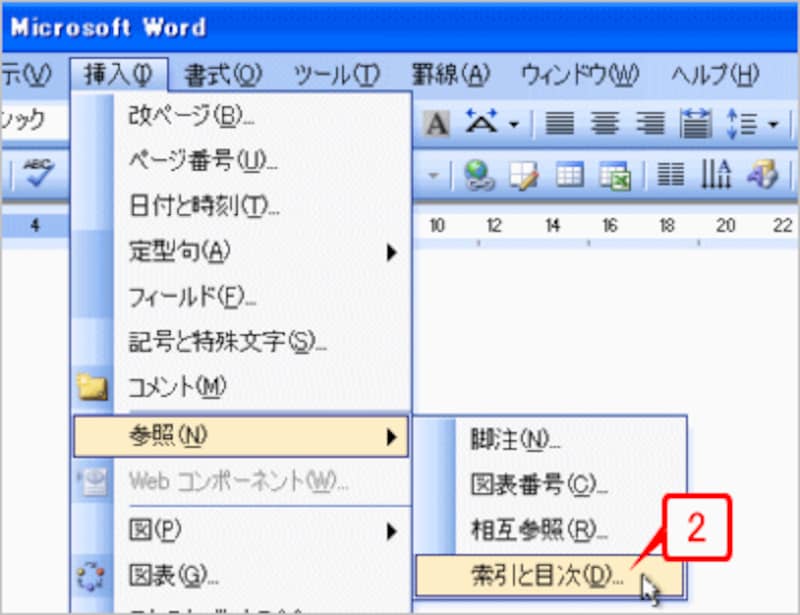This screenshot has width=800, height=615.
Task: Open the line spacing dropdown arrow
Action: [x=773, y=124]
